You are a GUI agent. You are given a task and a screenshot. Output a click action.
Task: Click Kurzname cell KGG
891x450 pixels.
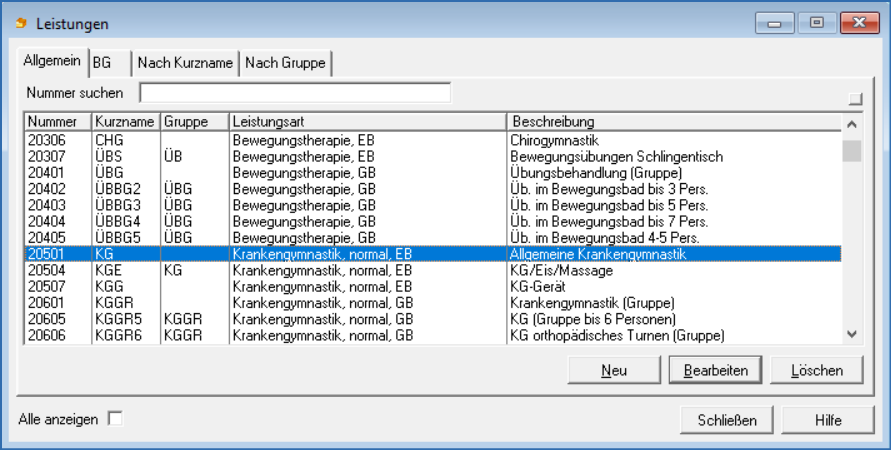(109, 286)
